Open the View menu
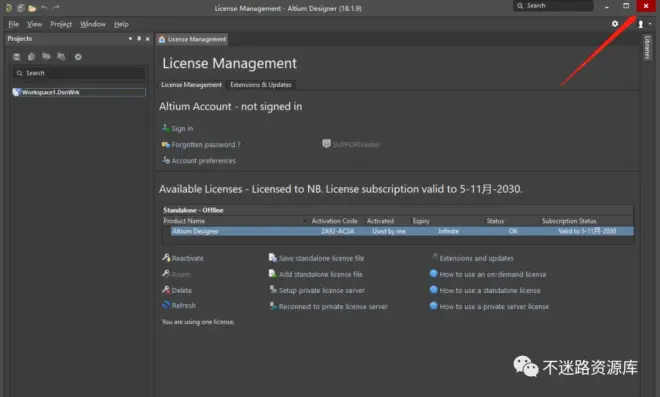 [34, 24]
